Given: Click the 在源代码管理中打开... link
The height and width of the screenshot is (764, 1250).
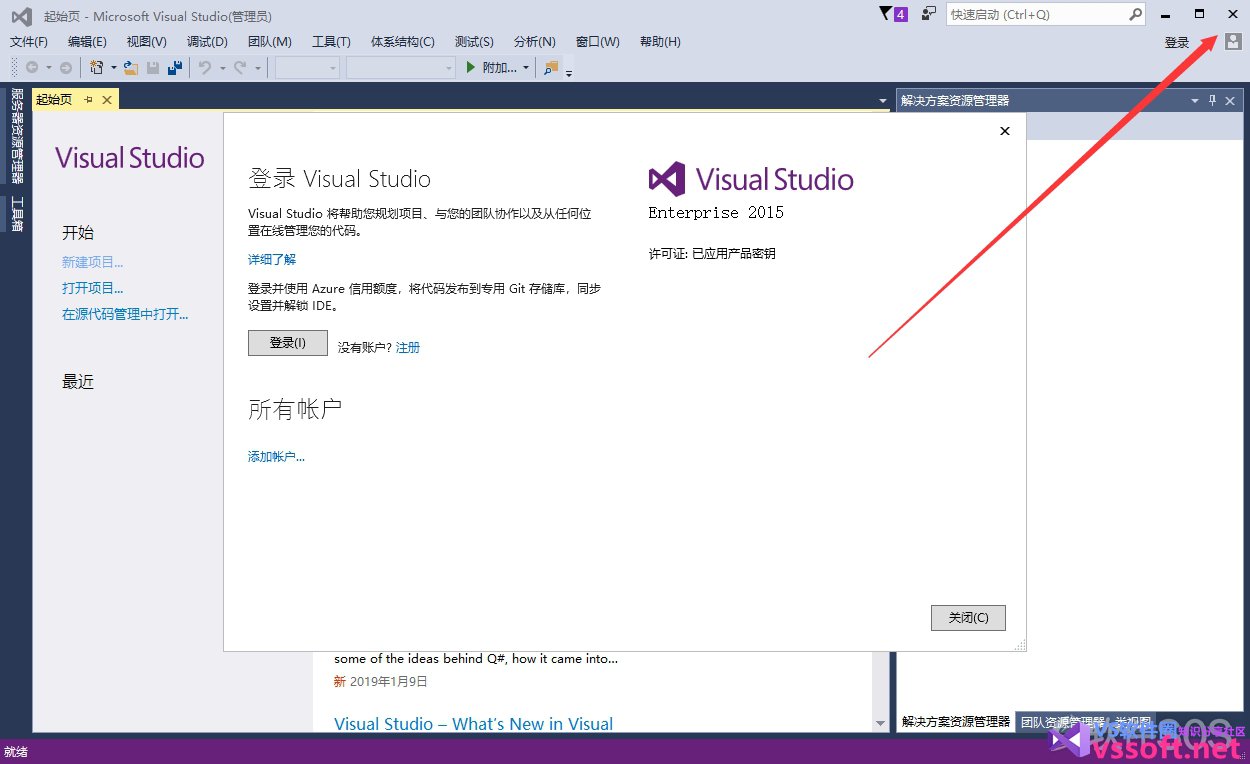Looking at the screenshot, I should coord(125,314).
